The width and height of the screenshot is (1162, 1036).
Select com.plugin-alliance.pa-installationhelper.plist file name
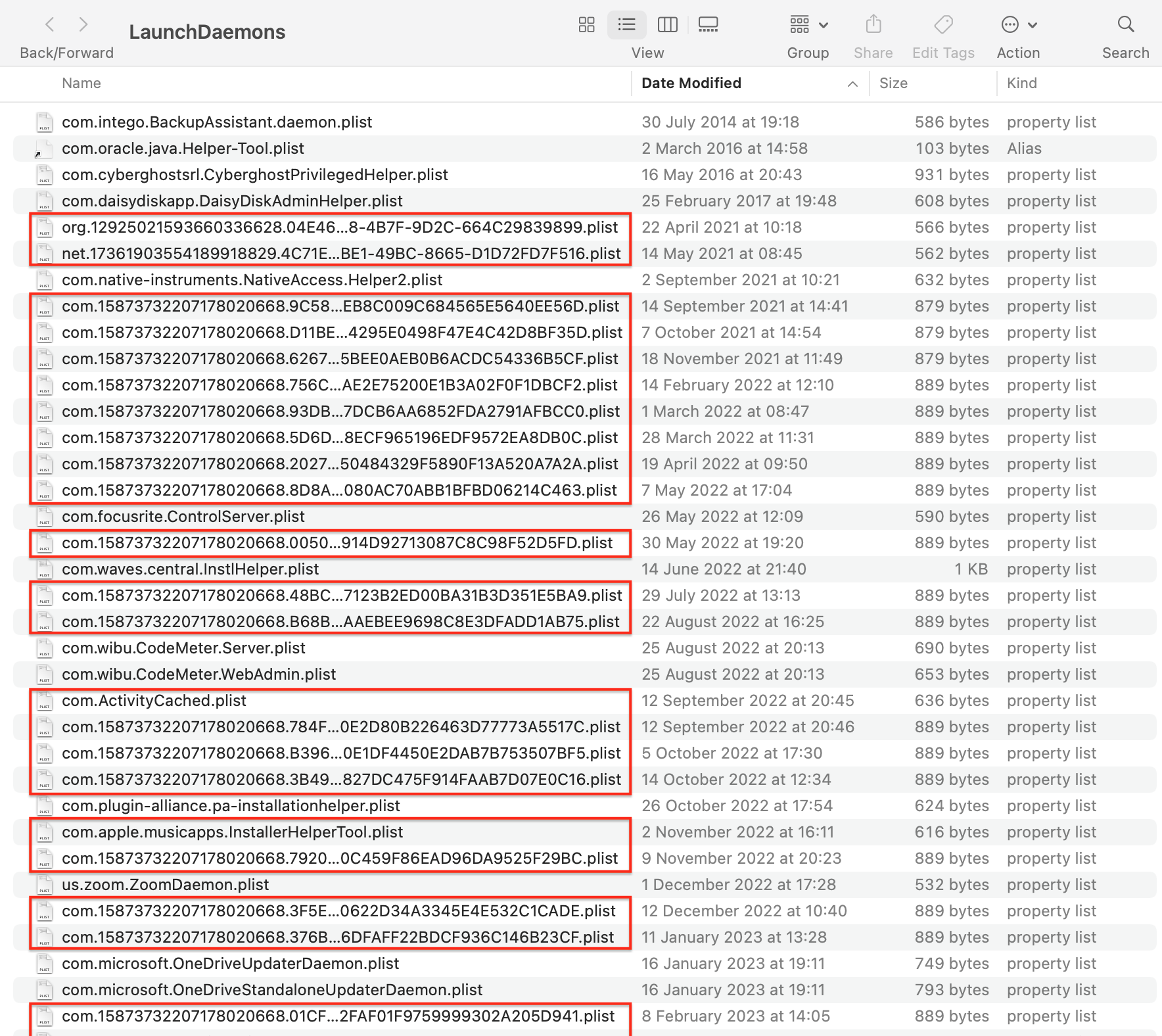pos(231,806)
